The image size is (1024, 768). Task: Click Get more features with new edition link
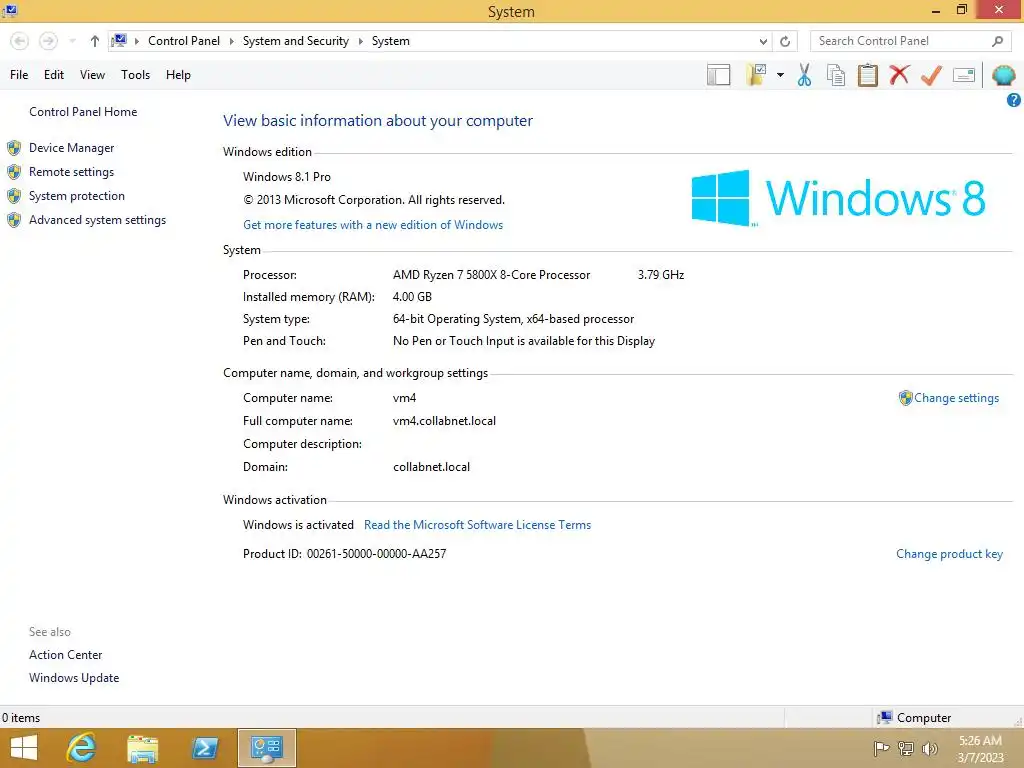click(373, 225)
